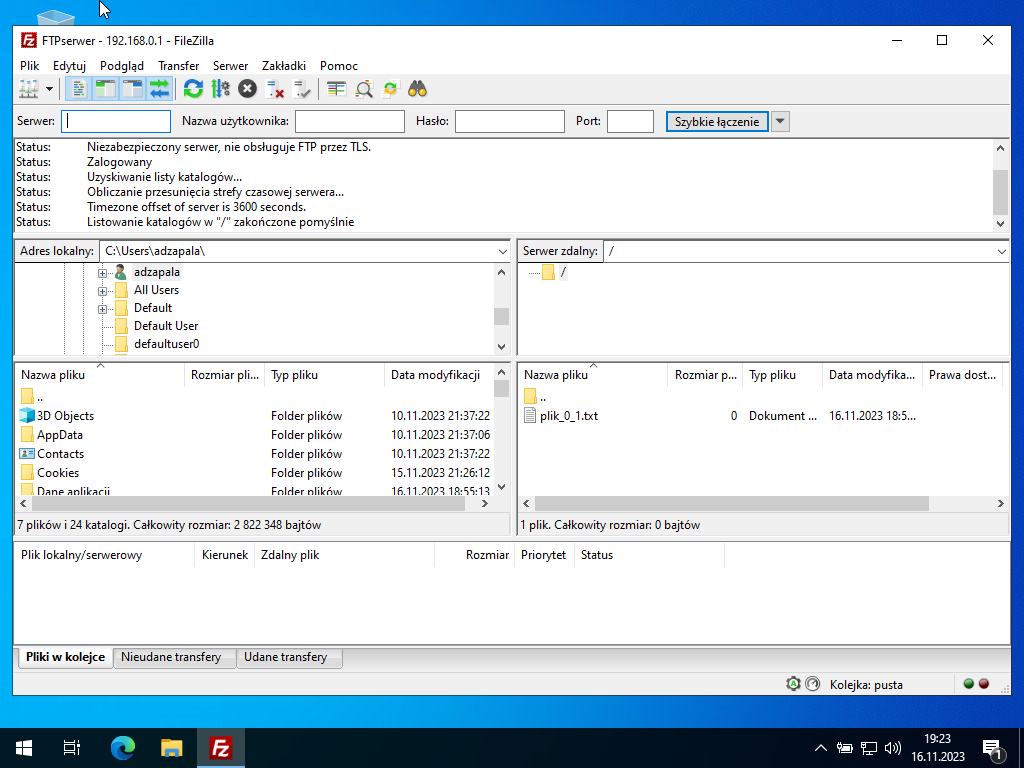Expand the Serwer zdalny path dropdown

1002,251
